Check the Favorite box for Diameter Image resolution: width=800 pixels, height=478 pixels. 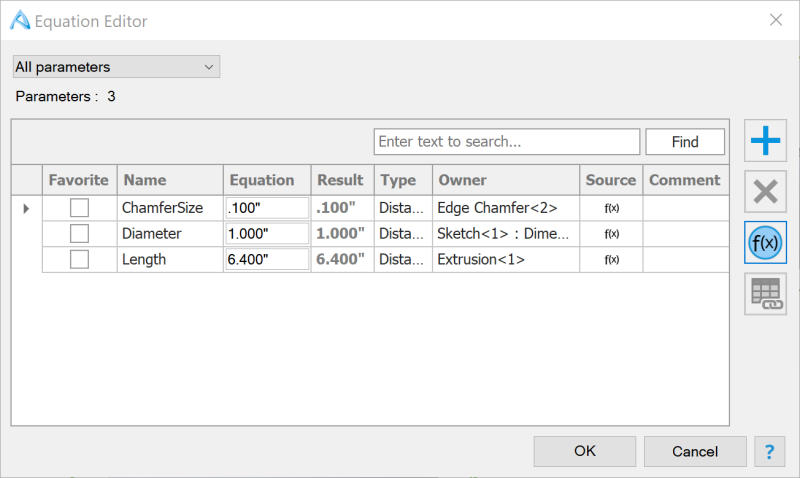[79, 234]
